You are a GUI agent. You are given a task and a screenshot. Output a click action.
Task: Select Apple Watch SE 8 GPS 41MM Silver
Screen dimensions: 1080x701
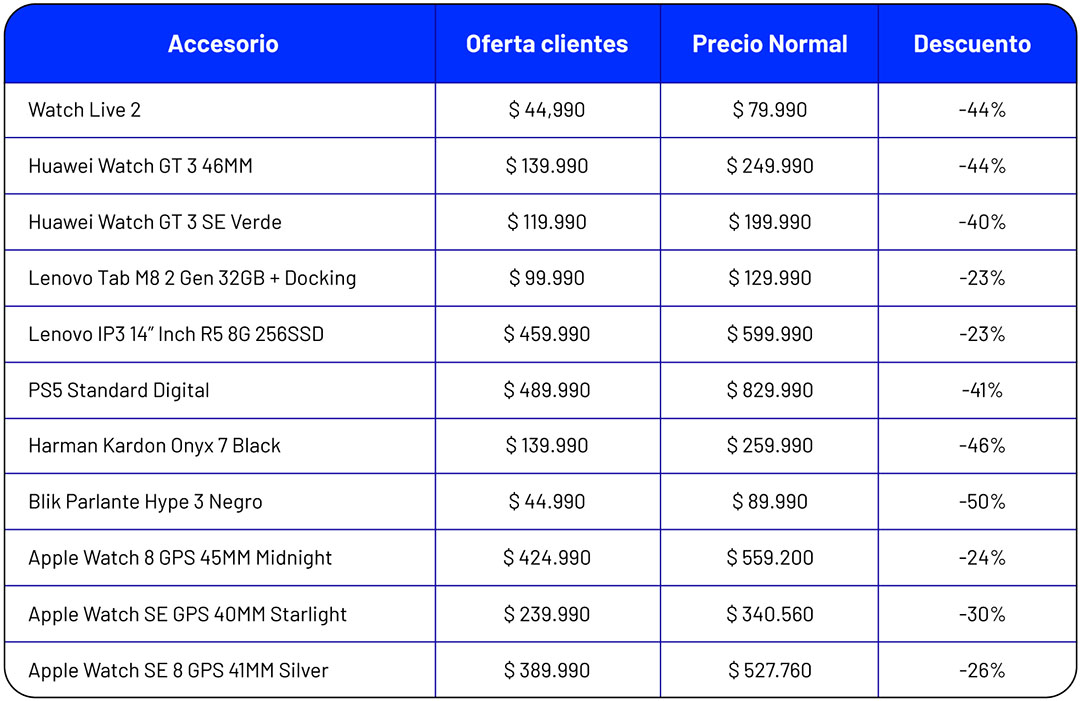click(x=178, y=670)
